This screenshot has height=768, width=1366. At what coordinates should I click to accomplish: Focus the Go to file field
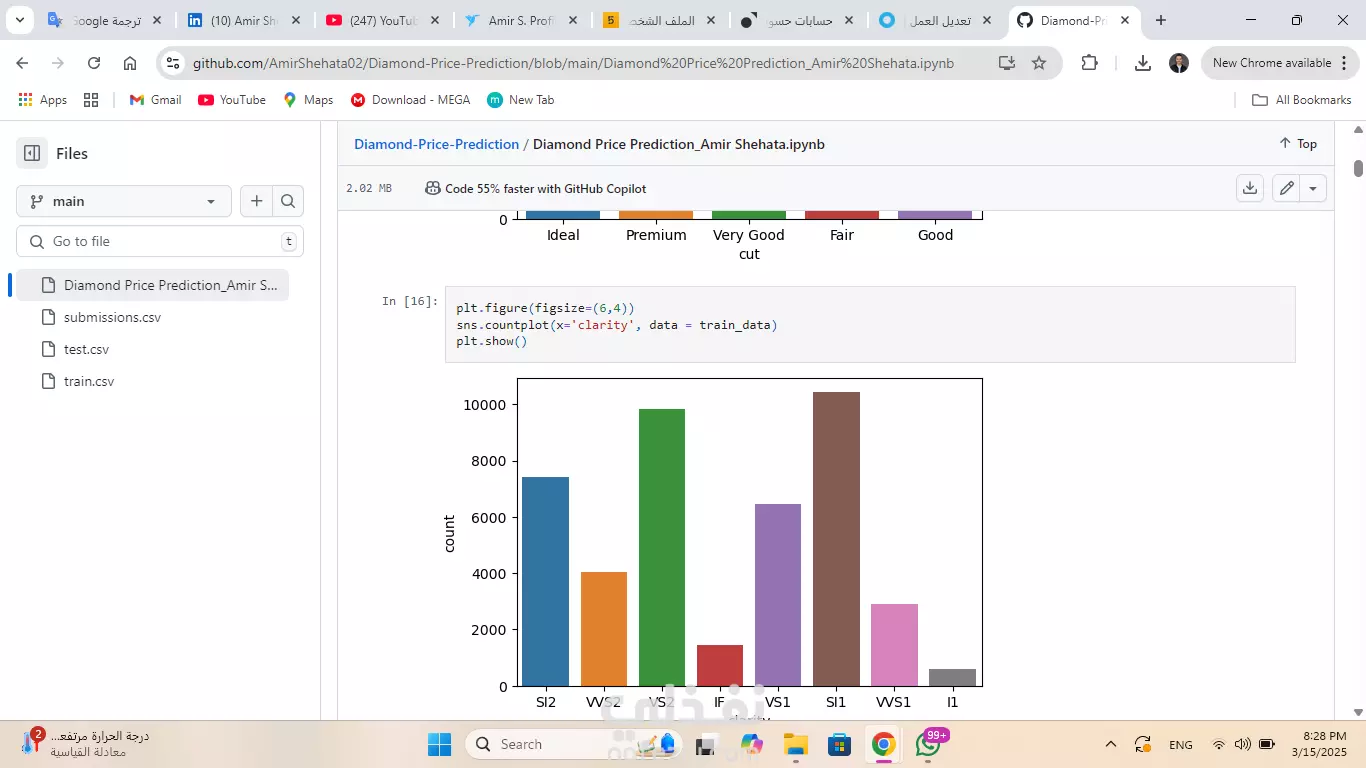[160, 241]
